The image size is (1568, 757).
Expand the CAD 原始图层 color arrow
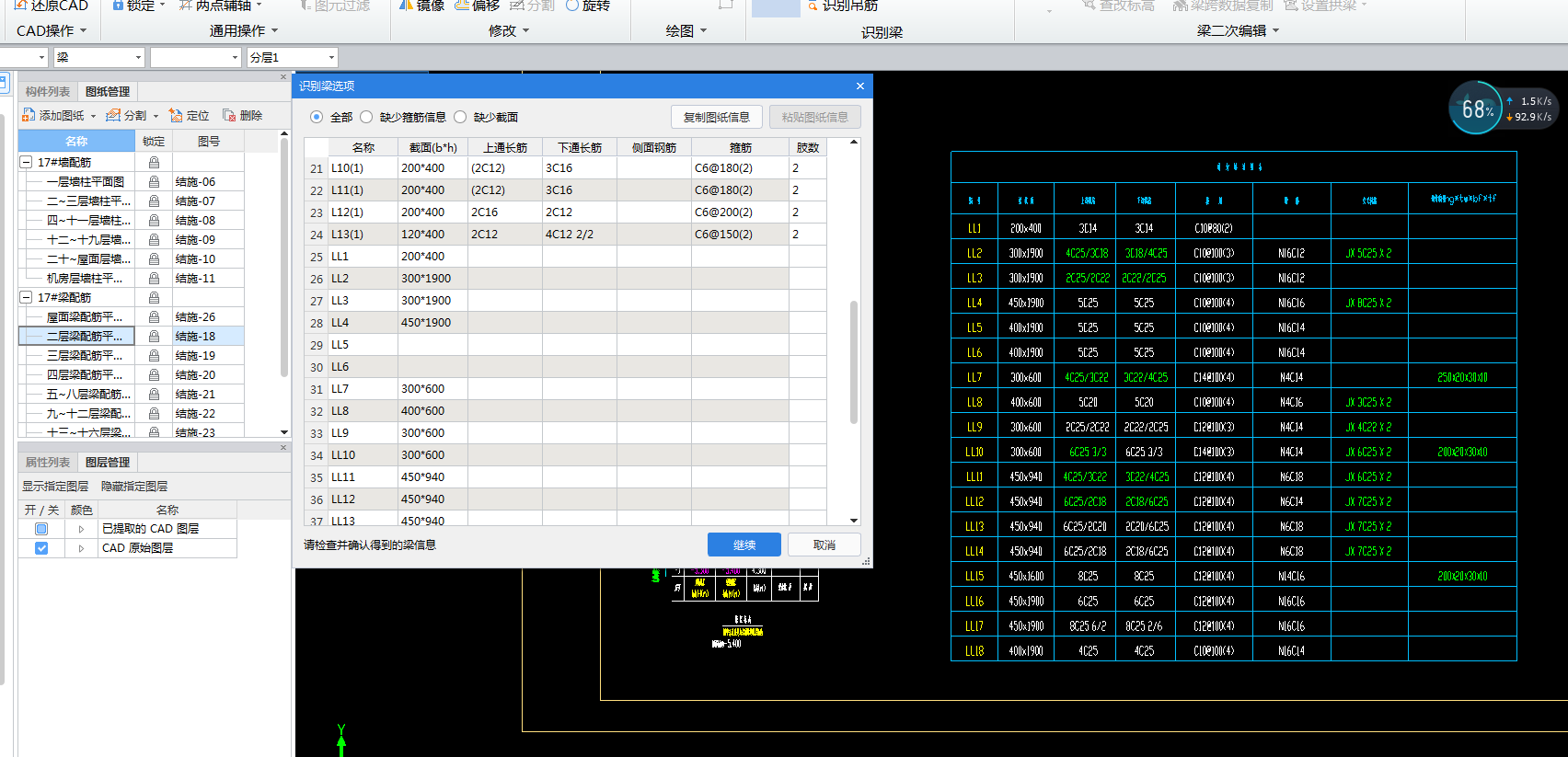click(81, 548)
